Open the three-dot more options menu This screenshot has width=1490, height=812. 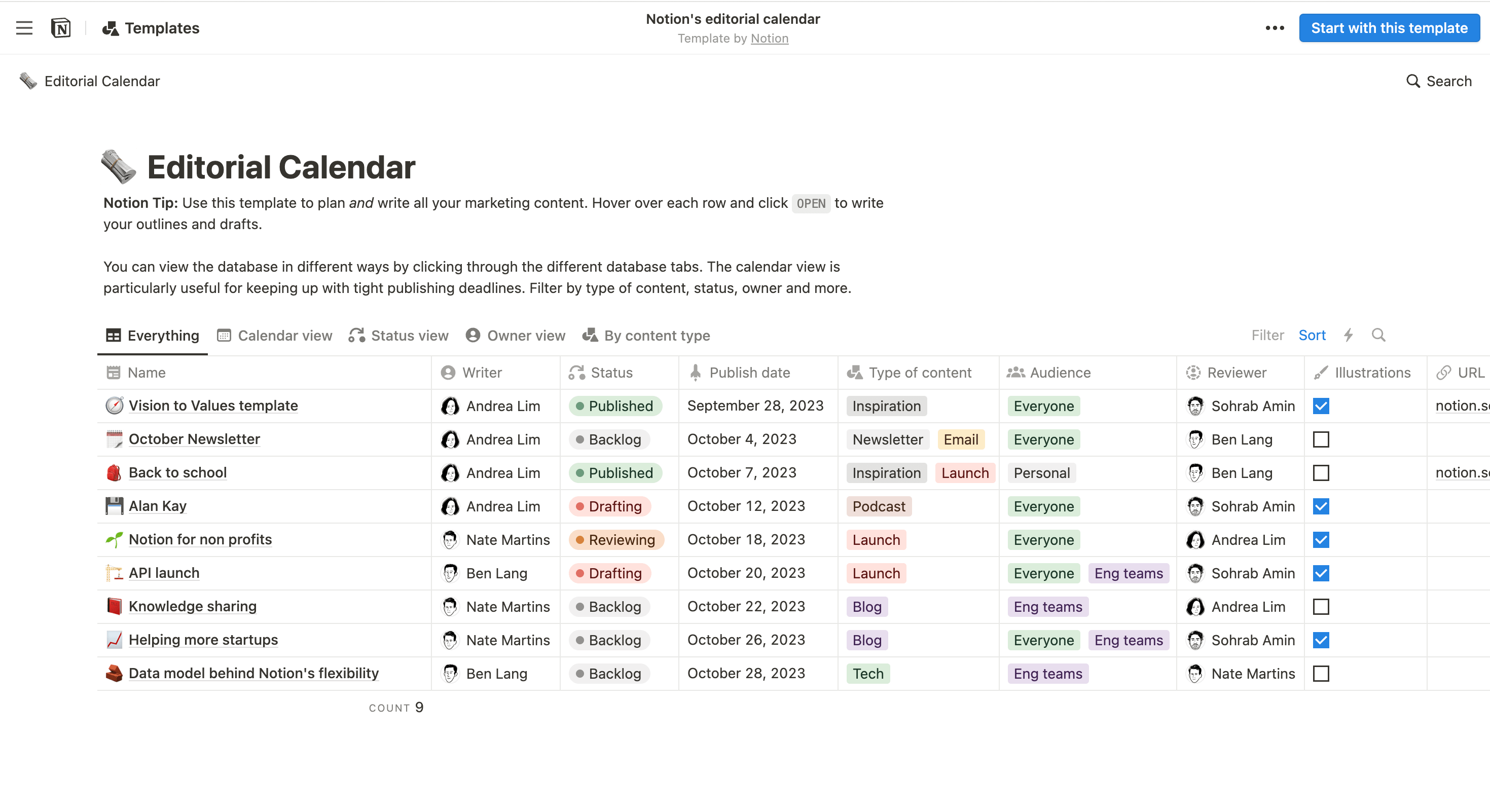(x=1274, y=28)
